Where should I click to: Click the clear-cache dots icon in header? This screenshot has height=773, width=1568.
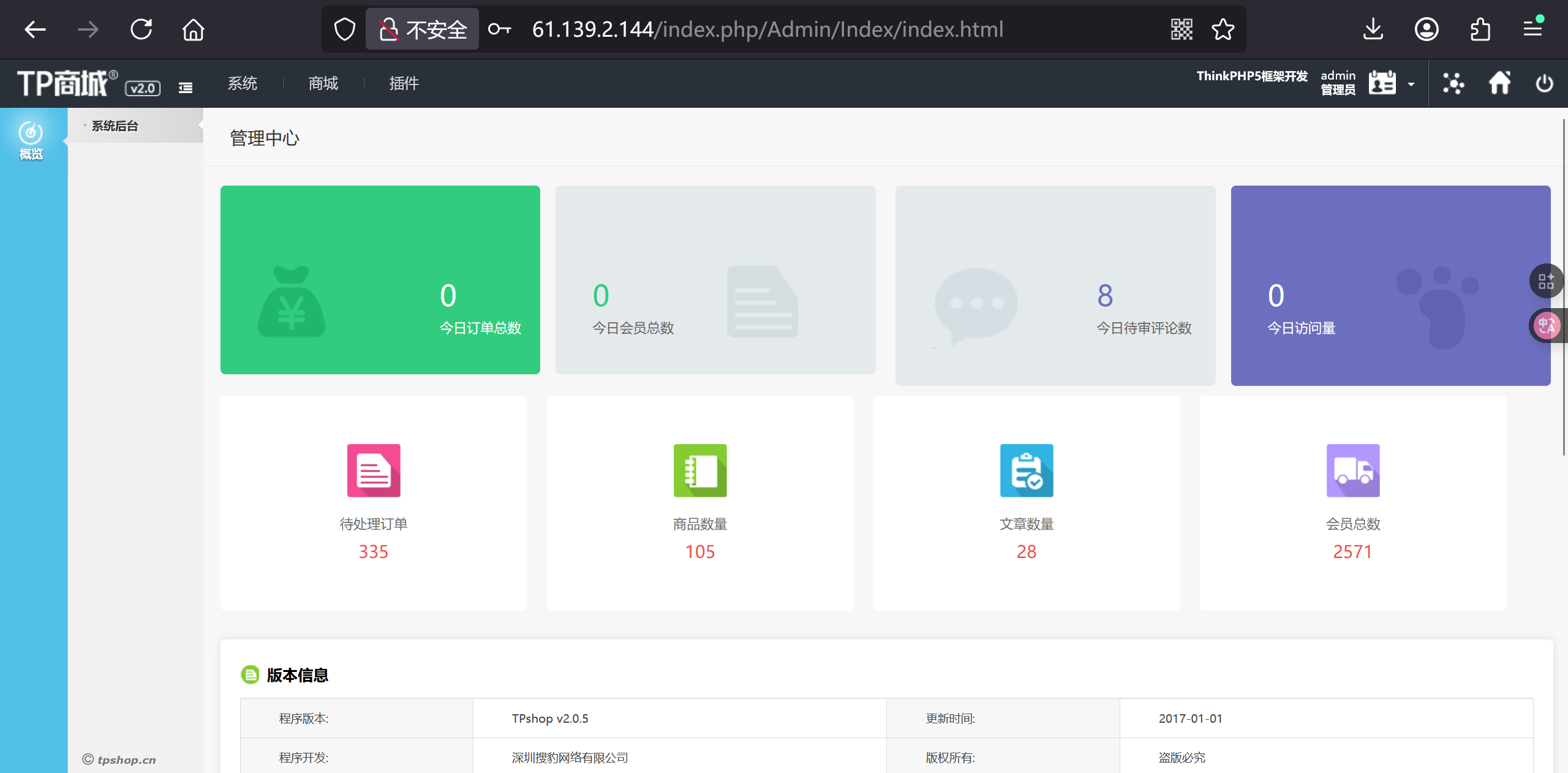pos(1453,83)
